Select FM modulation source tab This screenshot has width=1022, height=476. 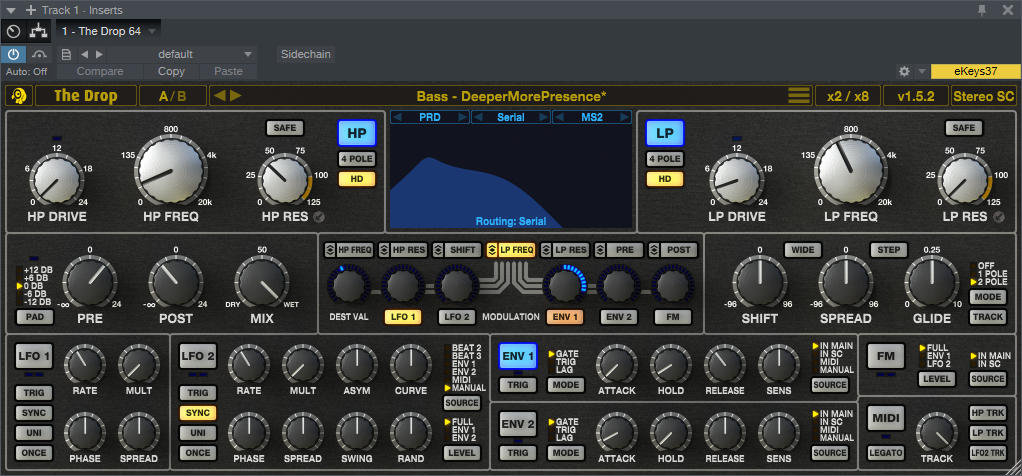673,317
